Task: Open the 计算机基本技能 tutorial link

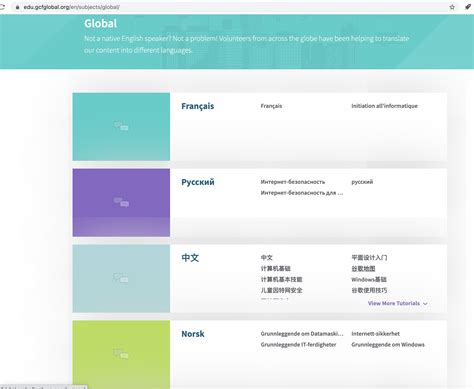Action: (x=281, y=279)
